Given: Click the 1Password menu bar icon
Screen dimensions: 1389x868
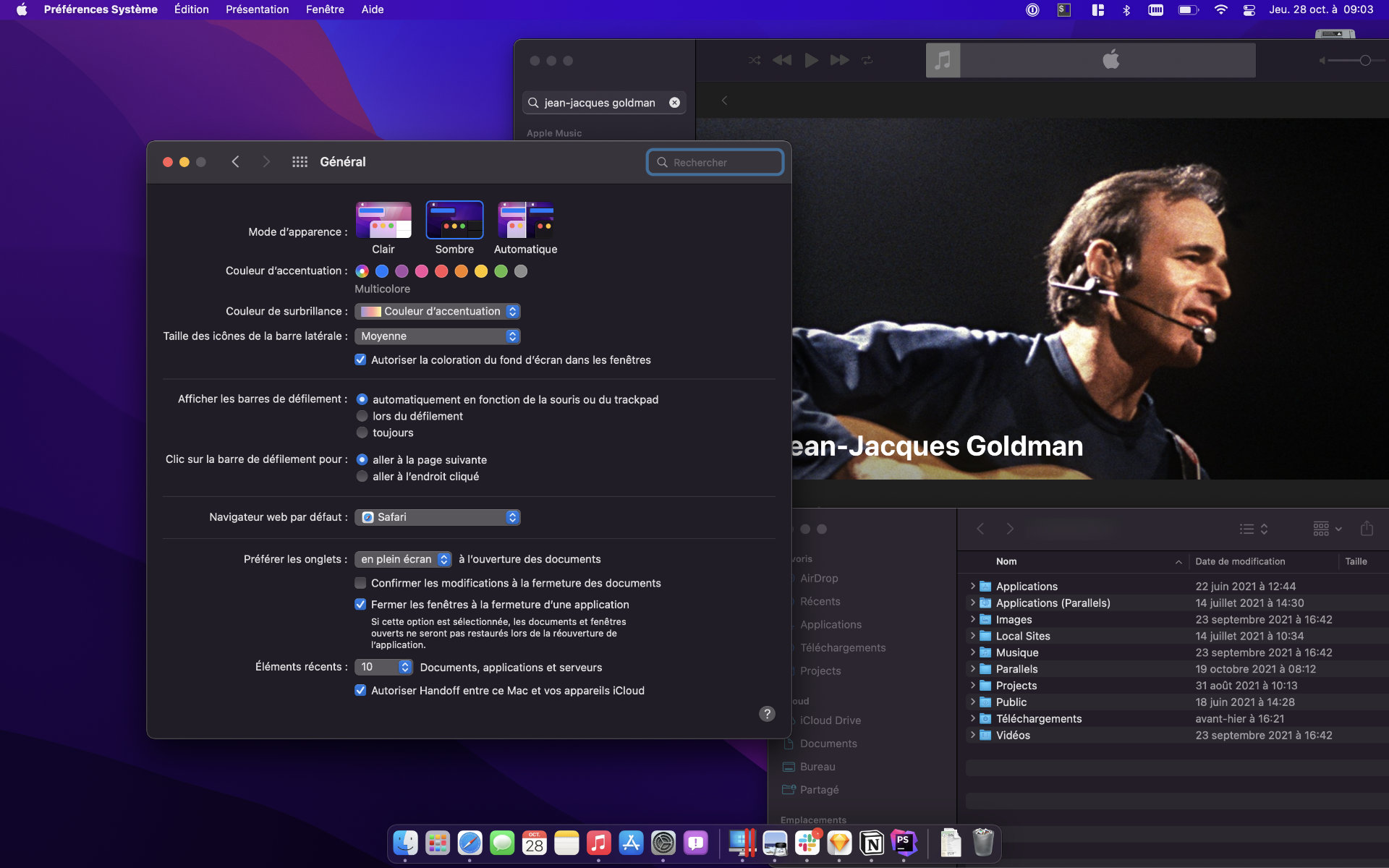Looking at the screenshot, I should point(1032,9).
